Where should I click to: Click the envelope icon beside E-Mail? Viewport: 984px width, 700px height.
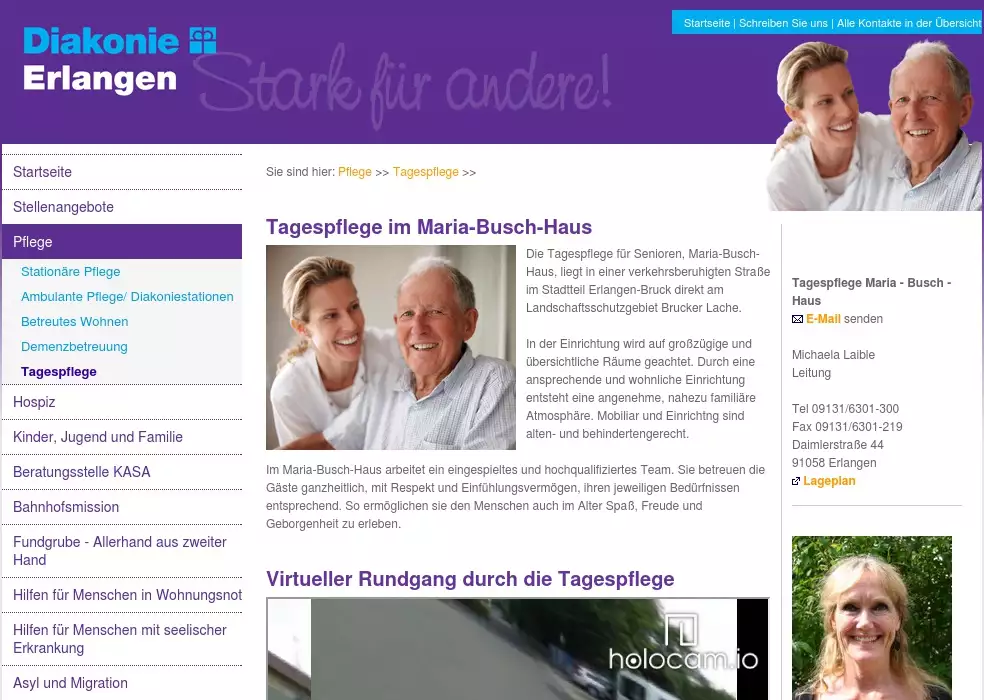tap(797, 319)
